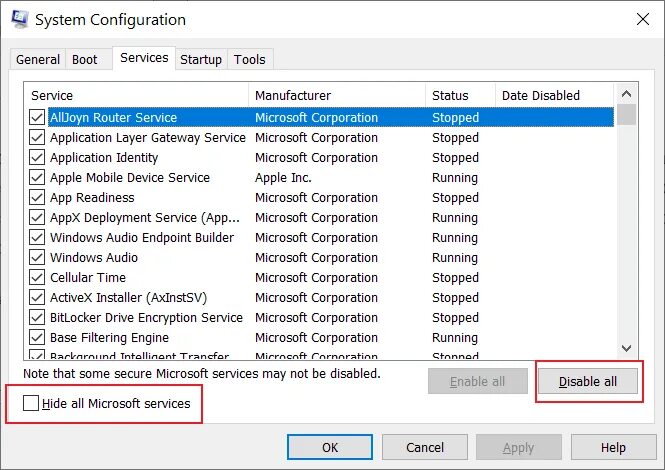Image resolution: width=665 pixels, height=470 pixels.
Task: Sort list by Status column header
Action: 460,96
